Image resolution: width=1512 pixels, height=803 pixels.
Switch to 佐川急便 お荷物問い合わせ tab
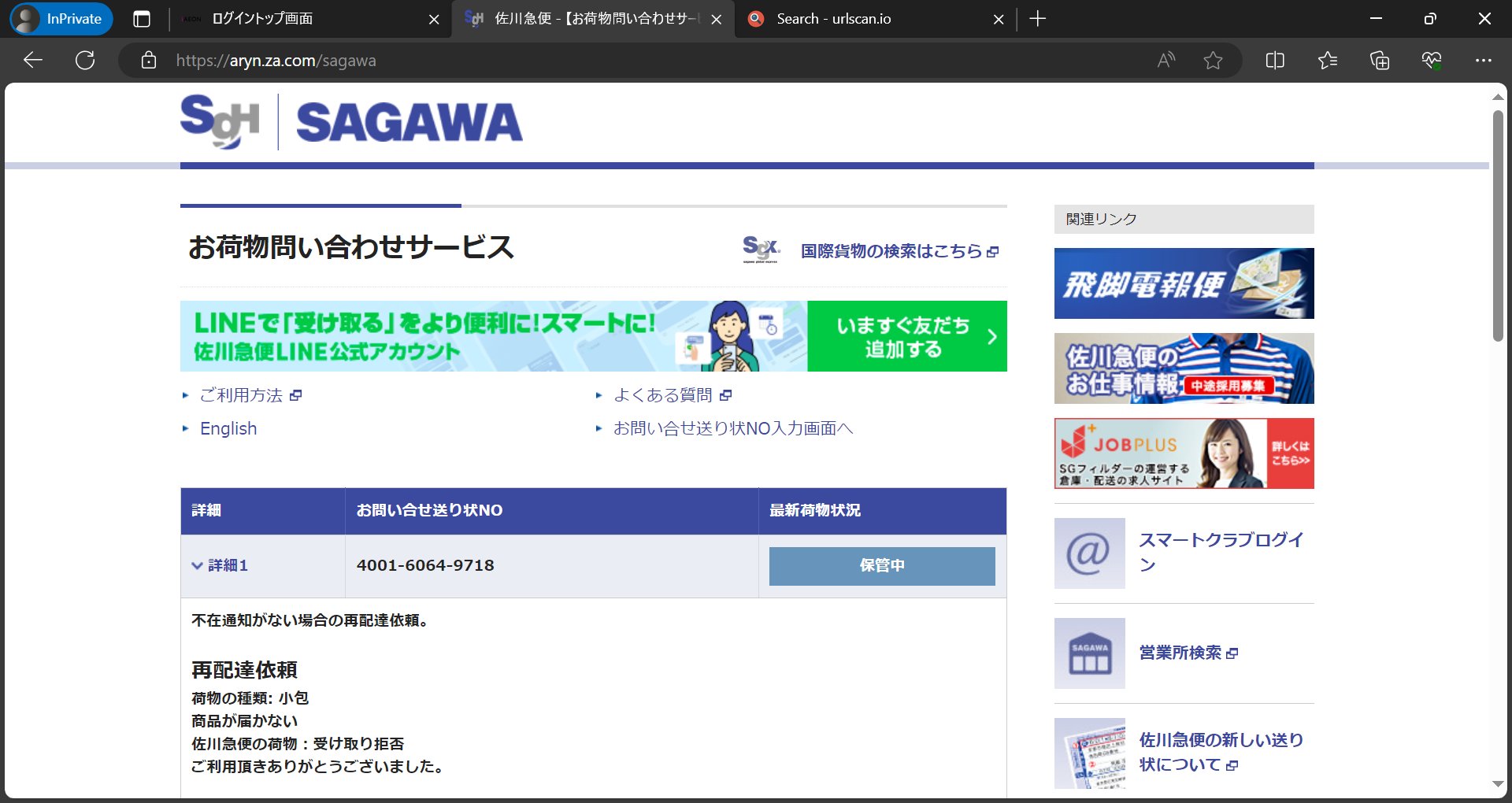583,19
